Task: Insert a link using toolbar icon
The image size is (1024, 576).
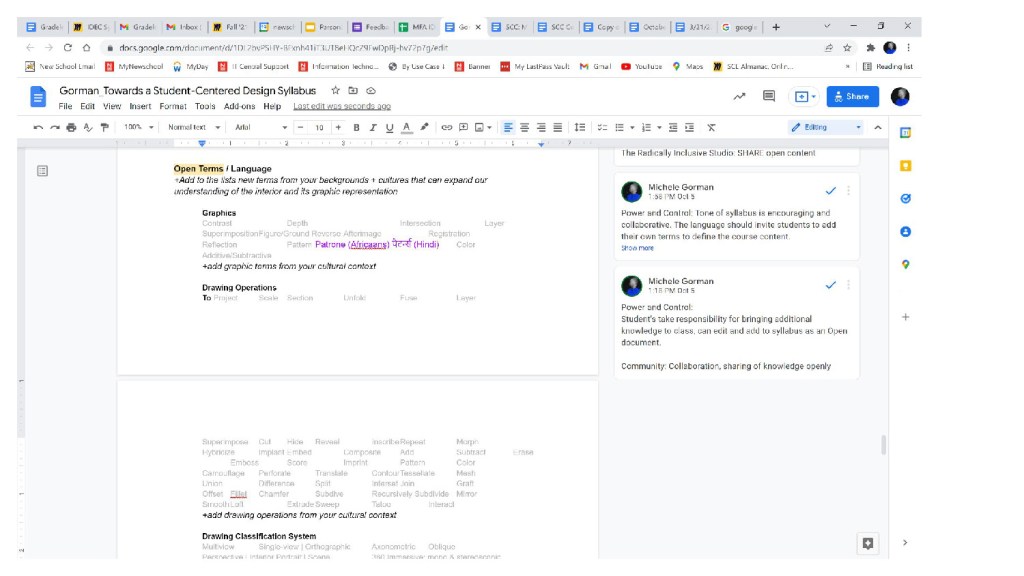Action: click(x=447, y=128)
